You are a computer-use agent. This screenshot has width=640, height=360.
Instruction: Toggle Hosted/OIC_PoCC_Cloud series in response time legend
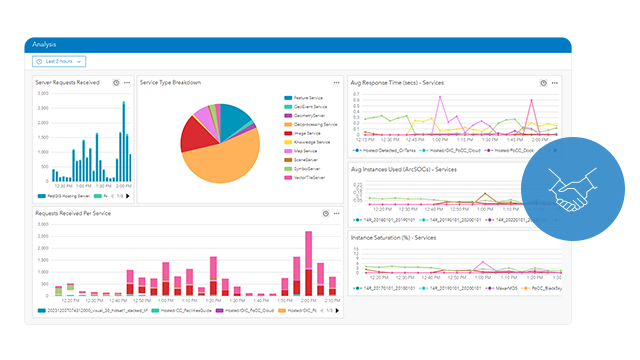tap(450, 151)
